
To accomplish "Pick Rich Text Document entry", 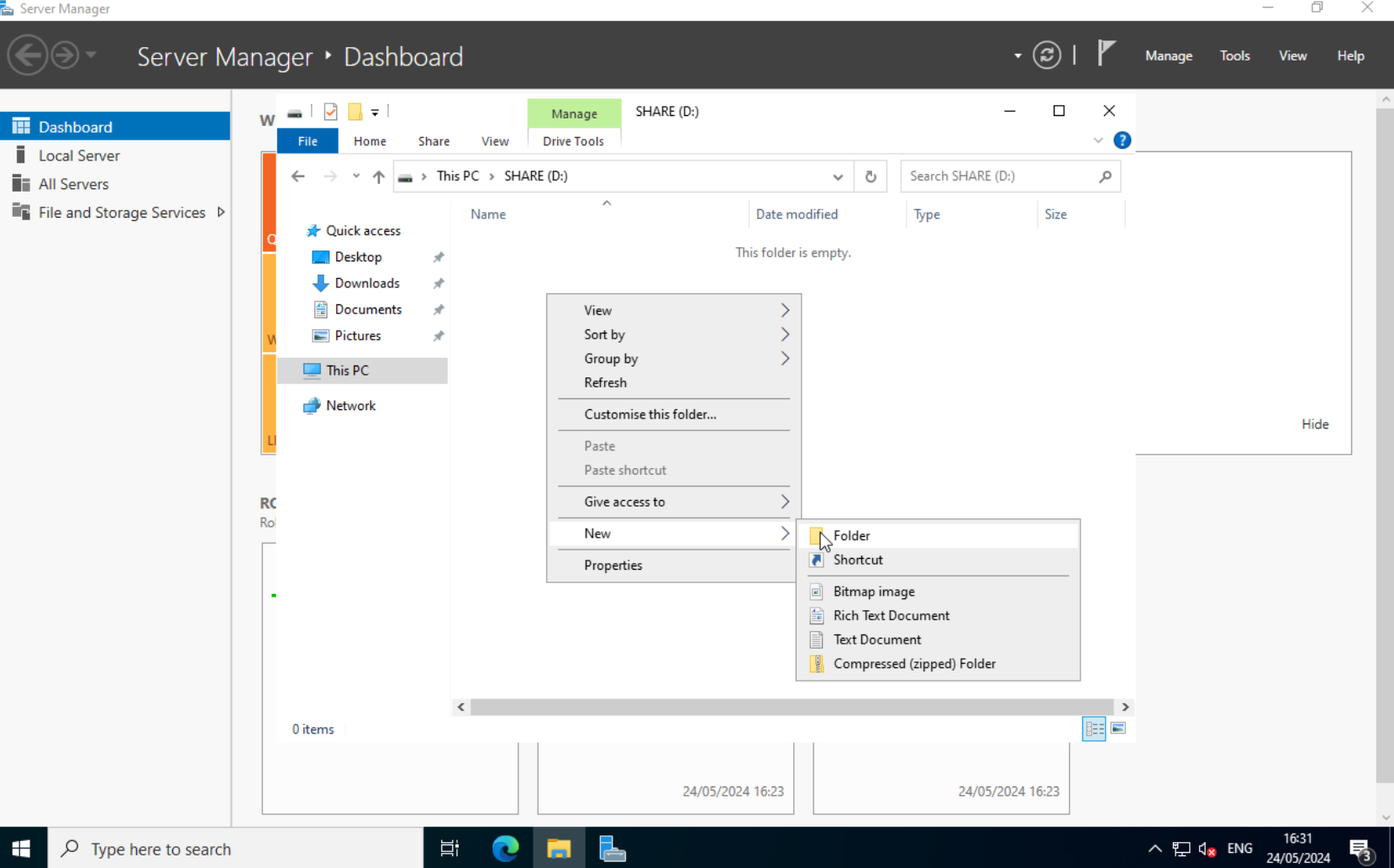I will pyautogui.click(x=937, y=615).
